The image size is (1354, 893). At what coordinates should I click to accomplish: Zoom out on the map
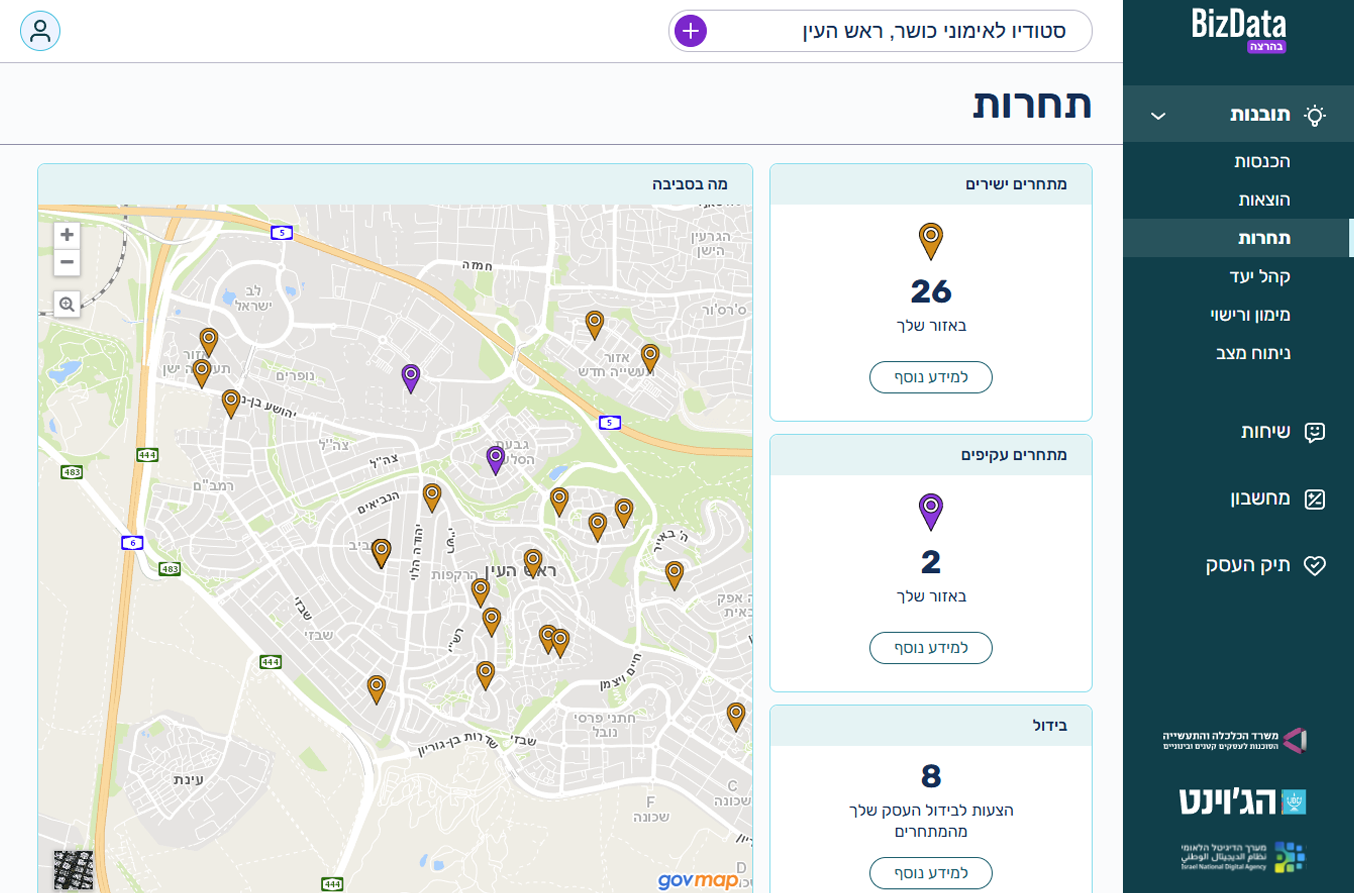67,262
